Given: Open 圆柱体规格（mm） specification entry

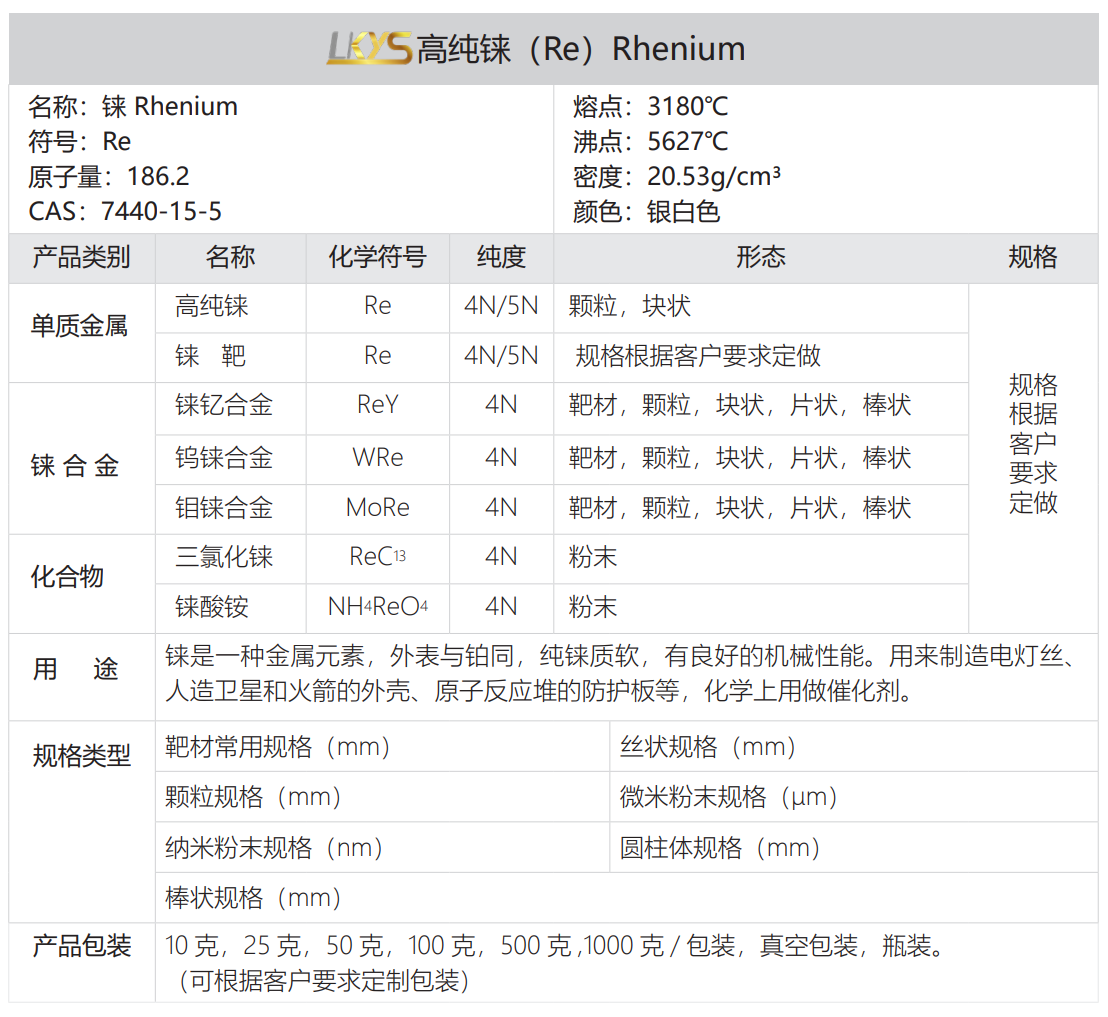Looking at the screenshot, I should (720, 849).
